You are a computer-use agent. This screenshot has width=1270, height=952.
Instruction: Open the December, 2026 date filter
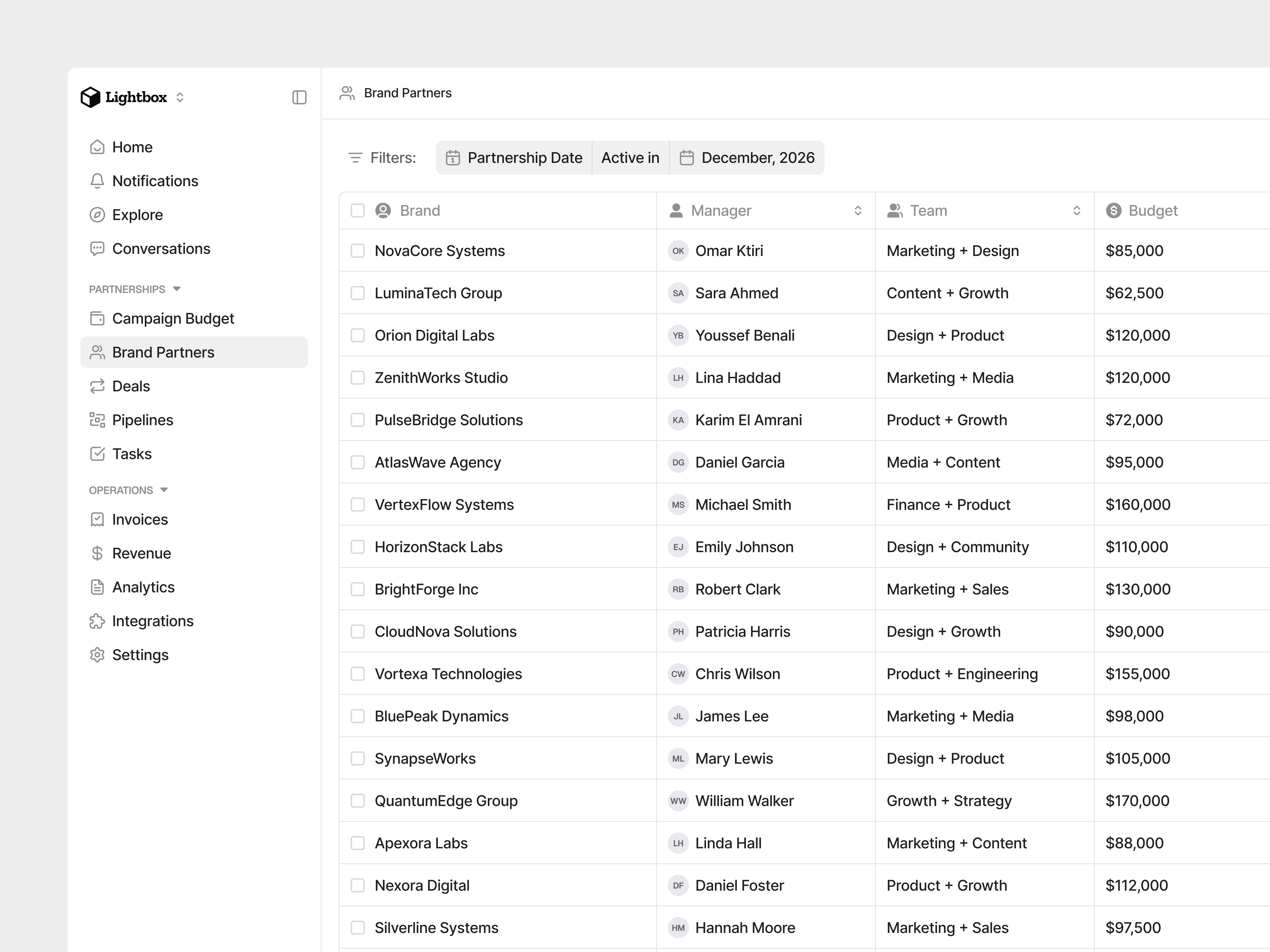pos(747,157)
